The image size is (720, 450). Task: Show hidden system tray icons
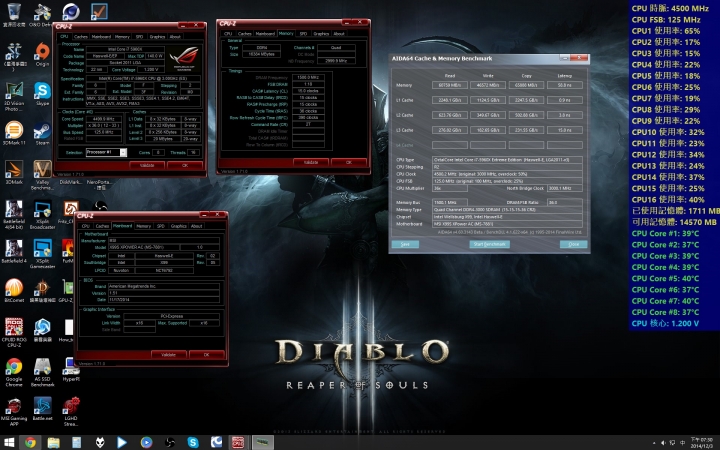pos(653,443)
